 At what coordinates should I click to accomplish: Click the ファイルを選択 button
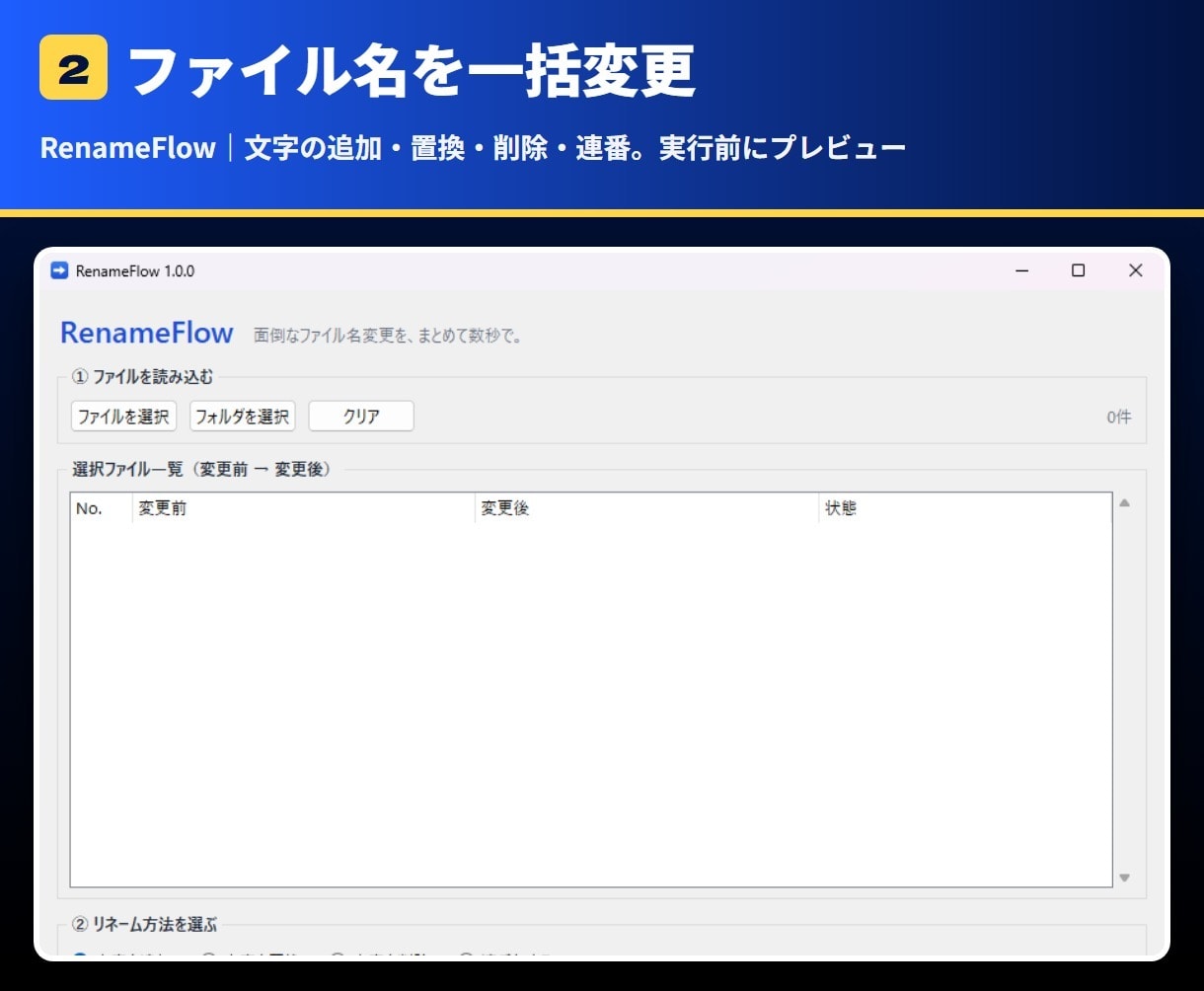(x=123, y=417)
